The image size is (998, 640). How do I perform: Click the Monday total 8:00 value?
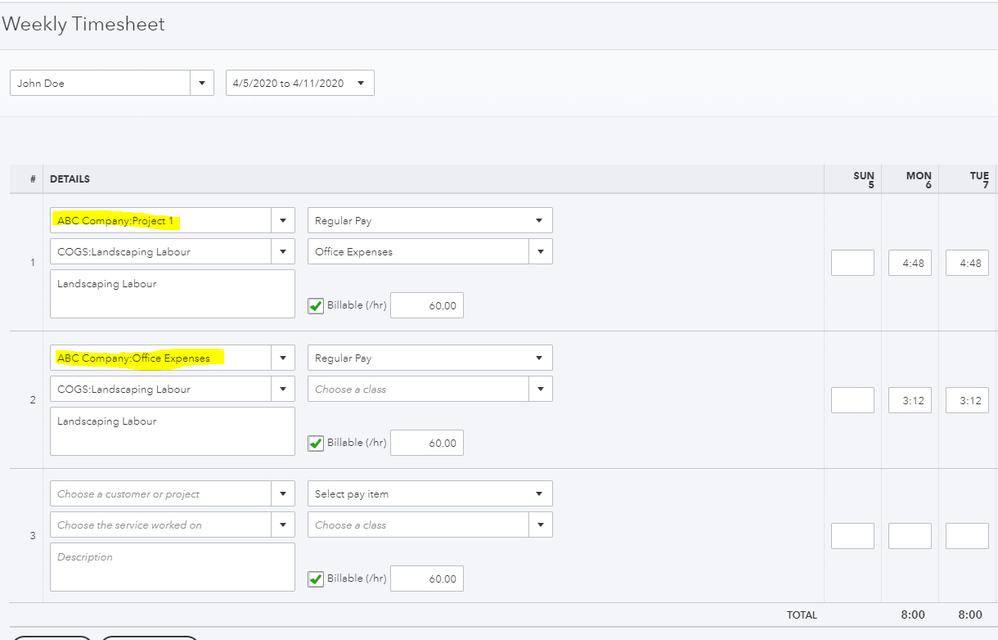[x=913, y=615]
